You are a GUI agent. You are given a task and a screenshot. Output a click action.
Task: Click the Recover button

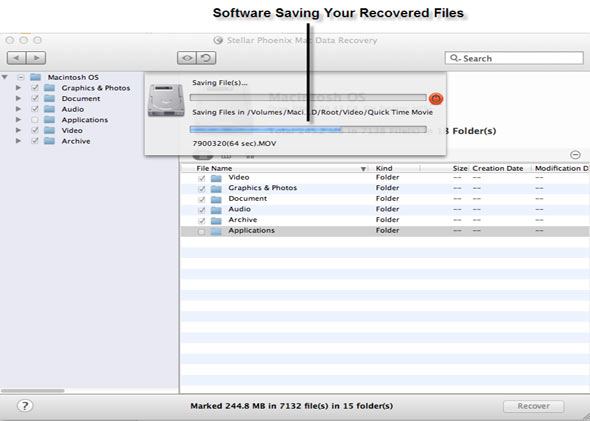(x=534, y=406)
